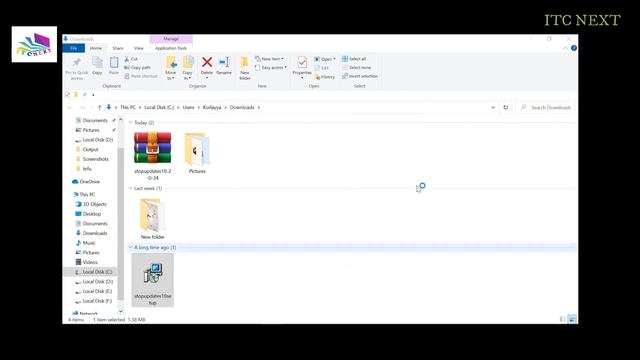Create a New folder from the ribbon
The width and height of the screenshot is (640, 360).
244,68
